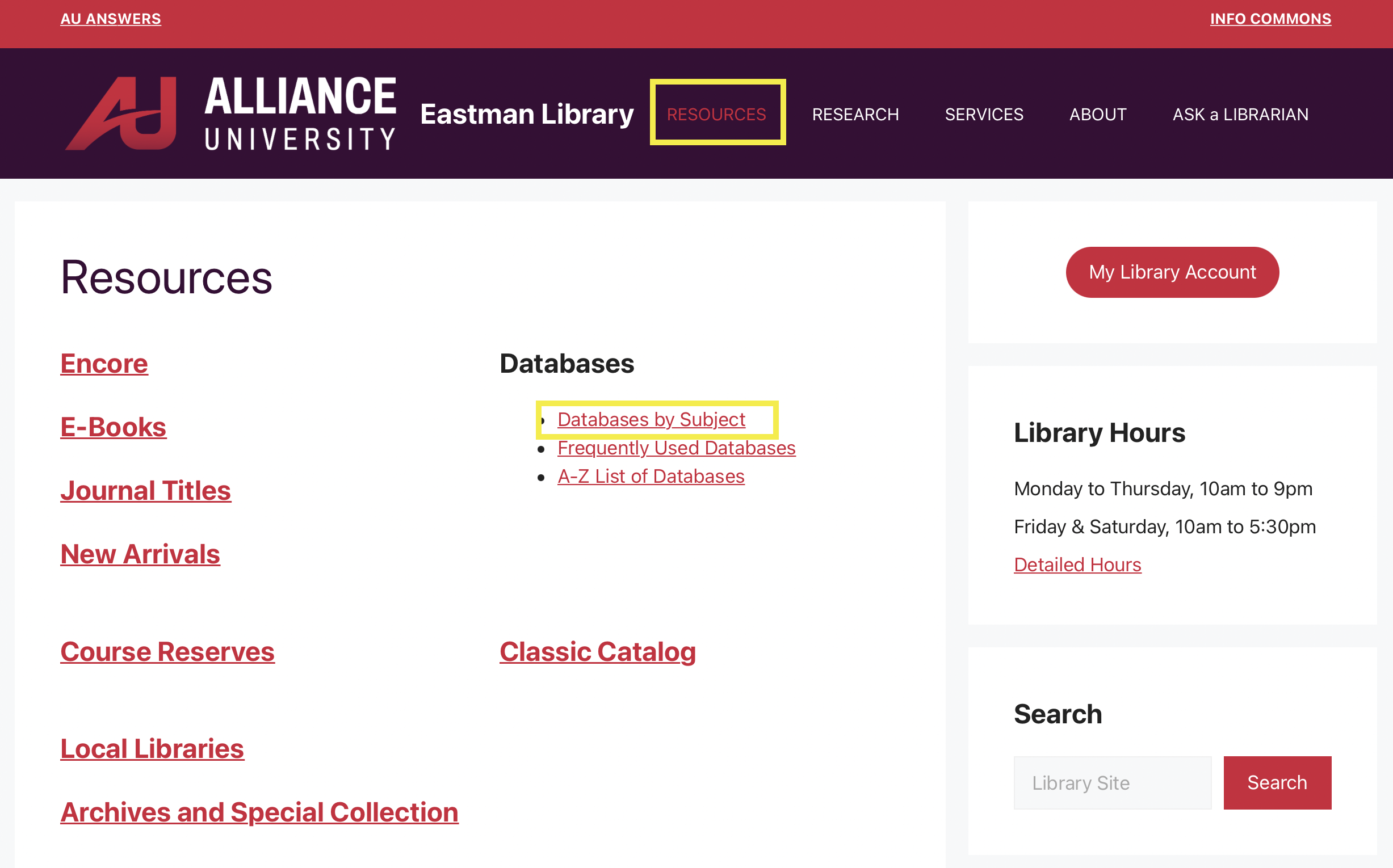Open the Course Reserves link

tap(167, 652)
